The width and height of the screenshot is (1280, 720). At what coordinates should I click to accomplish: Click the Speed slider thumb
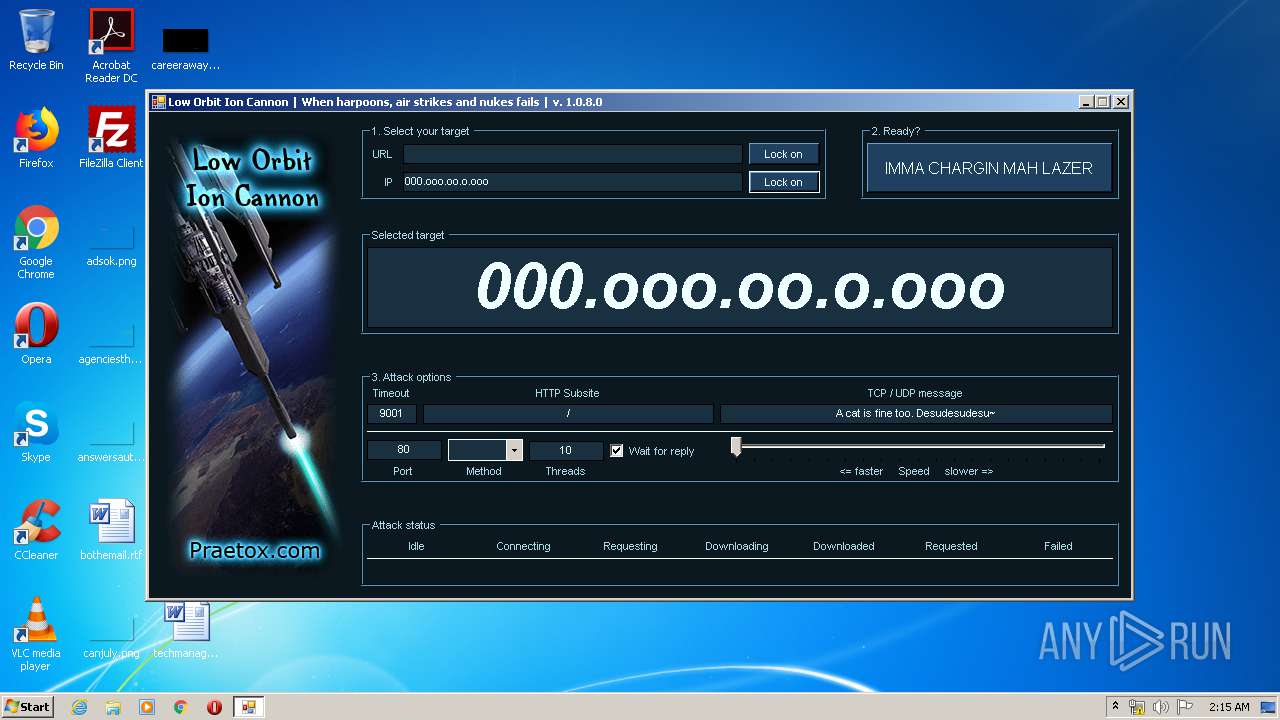point(736,447)
